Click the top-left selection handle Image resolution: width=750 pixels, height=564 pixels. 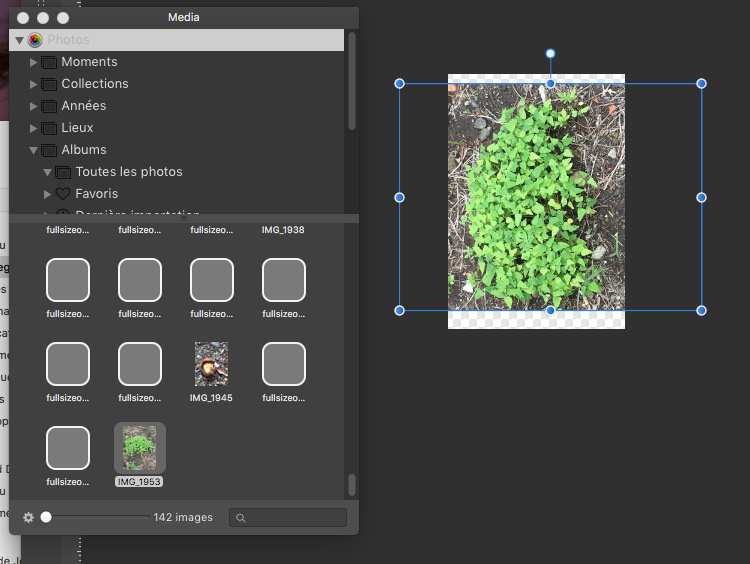coord(399,84)
